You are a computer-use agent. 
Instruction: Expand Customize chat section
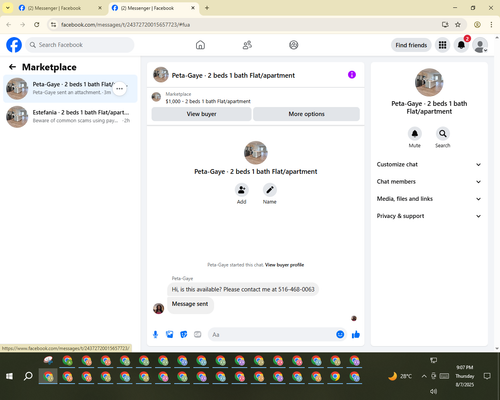(x=429, y=164)
